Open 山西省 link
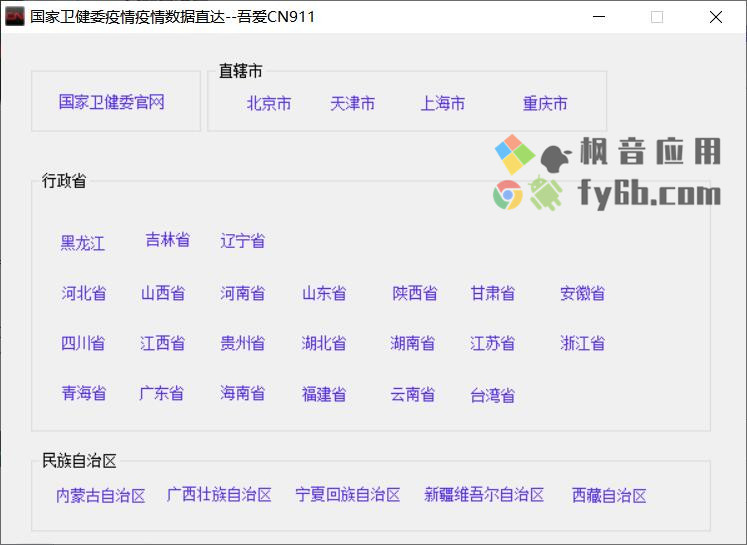The image size is (747, 545). coord(163,293)
